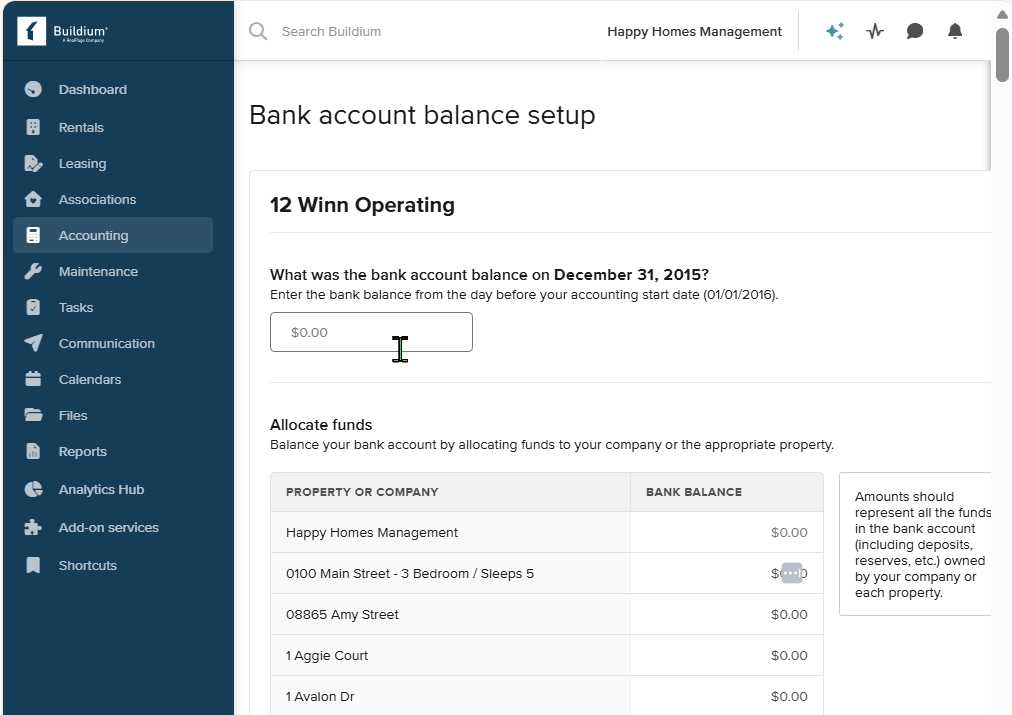Click the Rentals building icon
This screenshot has height=715, width=1012.
[33, 127]
